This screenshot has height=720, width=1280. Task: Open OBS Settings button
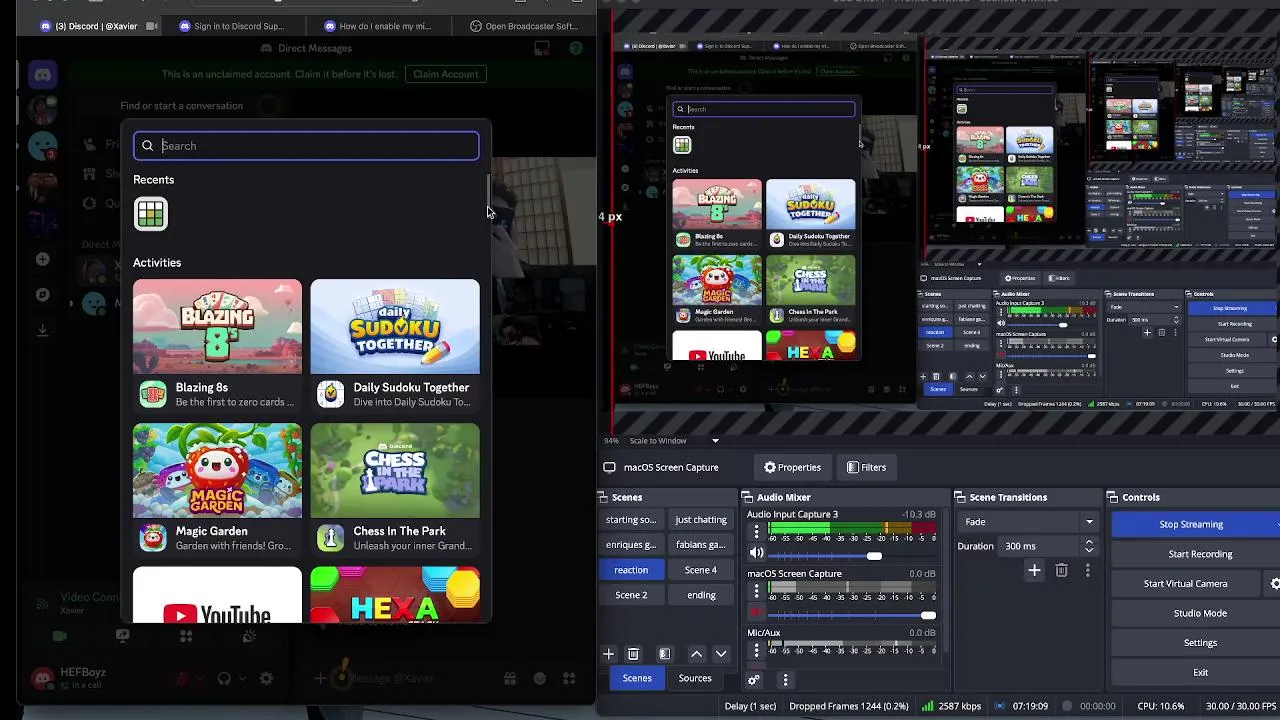[1199, 643]
